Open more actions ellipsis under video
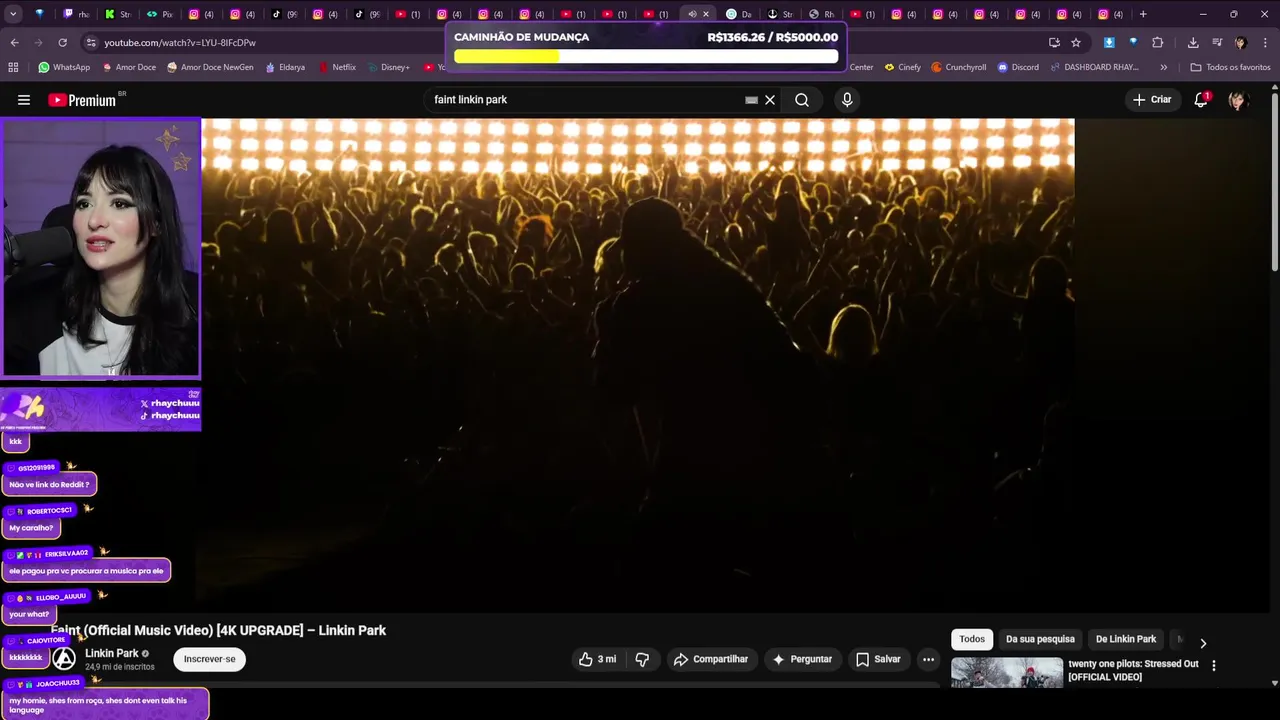Viewport: 1280px width, 720px height. coord(928,659)
